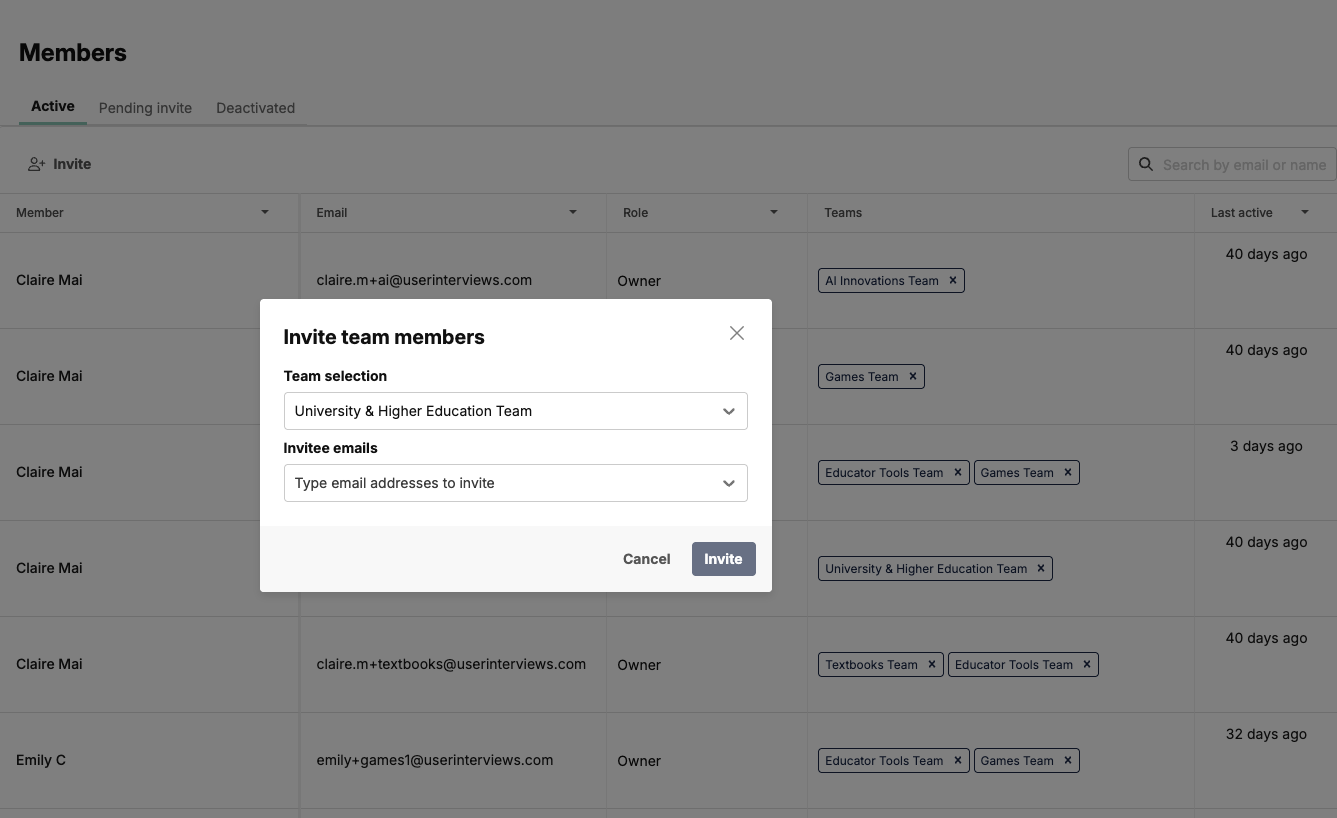Click the Invite button in dialog
Viewport: 1337px width, 818px height.
click(724, 559)
